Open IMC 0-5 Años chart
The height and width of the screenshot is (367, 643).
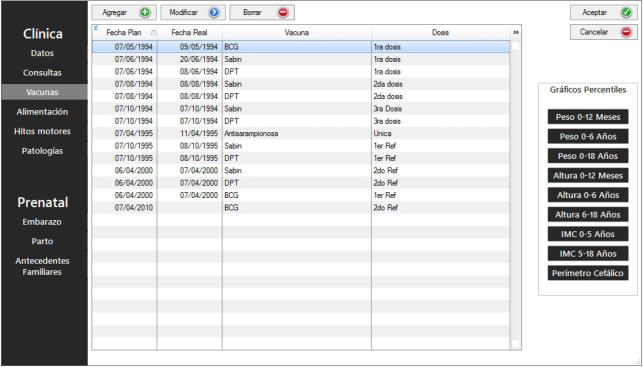[x=588, y=234]
